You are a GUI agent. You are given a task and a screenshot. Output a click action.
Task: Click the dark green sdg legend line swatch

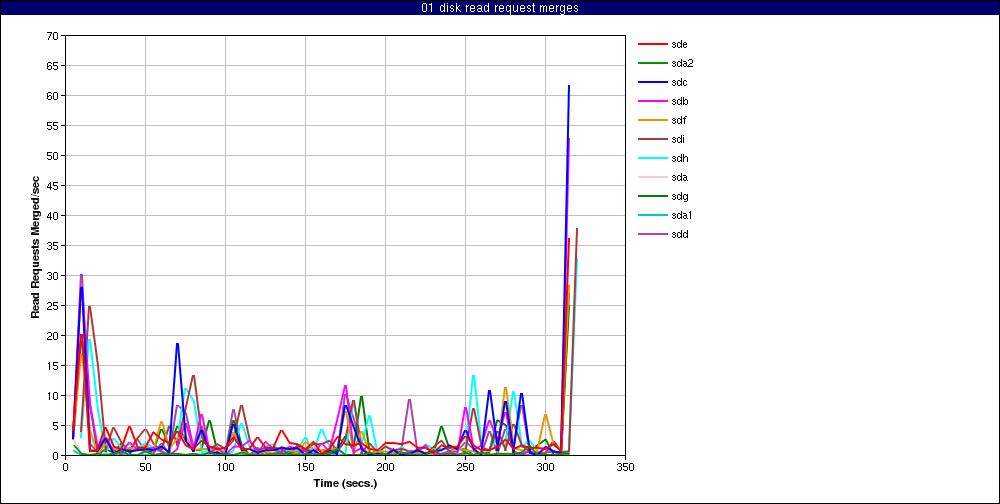pyautogui.click(x=651, y=196)
